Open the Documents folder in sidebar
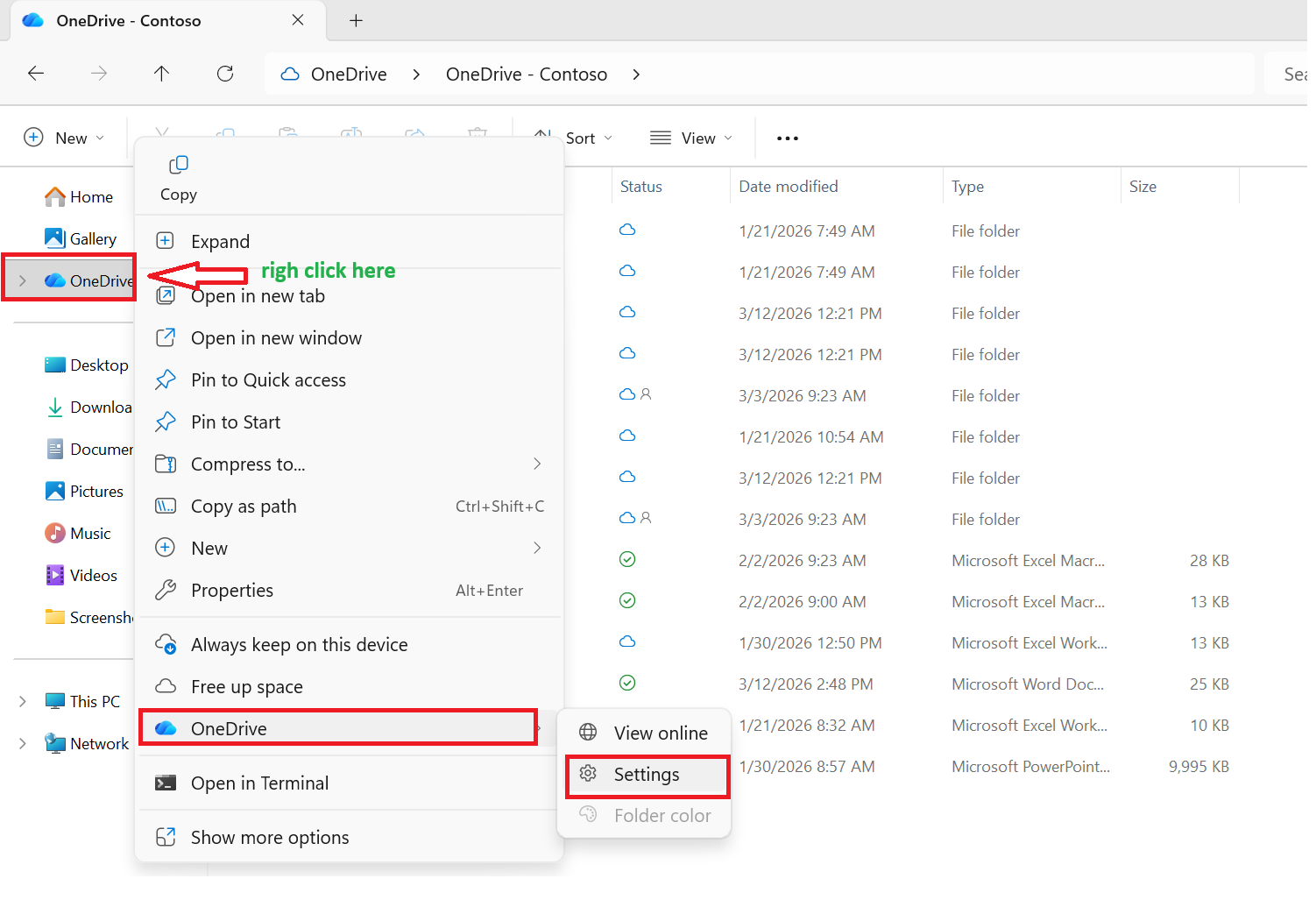The image size is (1316, 900). 88,449
